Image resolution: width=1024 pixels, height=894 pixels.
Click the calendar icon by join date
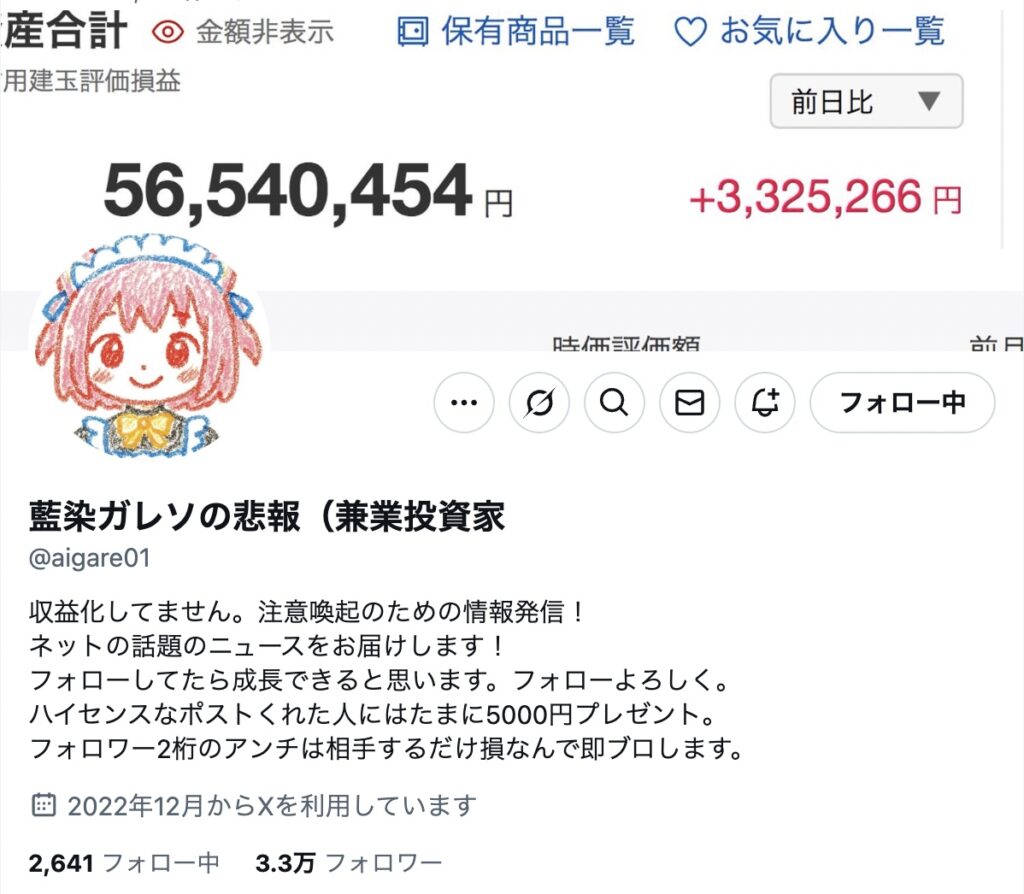click(44, 805)
